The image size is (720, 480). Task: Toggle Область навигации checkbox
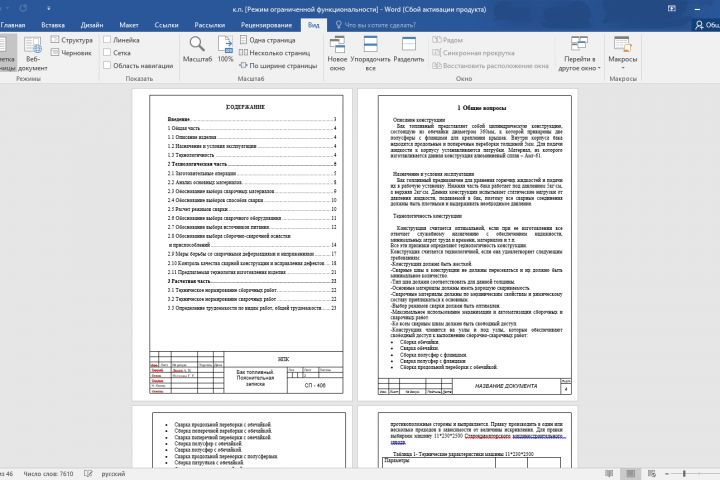107,65
